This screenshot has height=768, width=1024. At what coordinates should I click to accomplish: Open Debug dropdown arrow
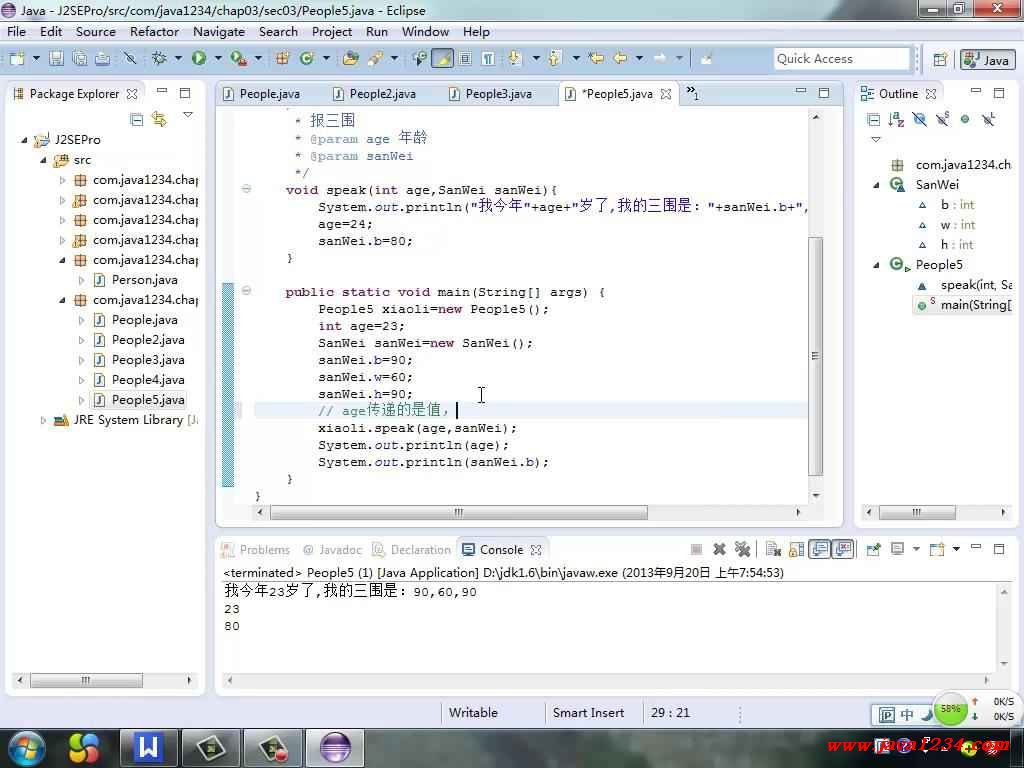coord(178,59)
